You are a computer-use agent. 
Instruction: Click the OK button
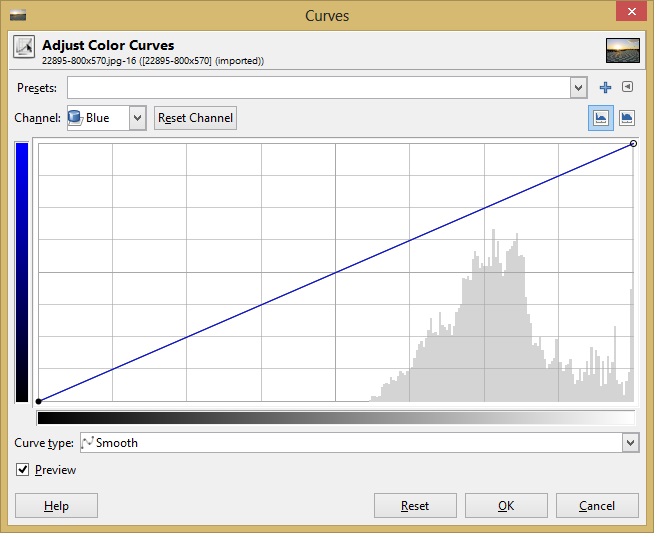pos(506,506)
